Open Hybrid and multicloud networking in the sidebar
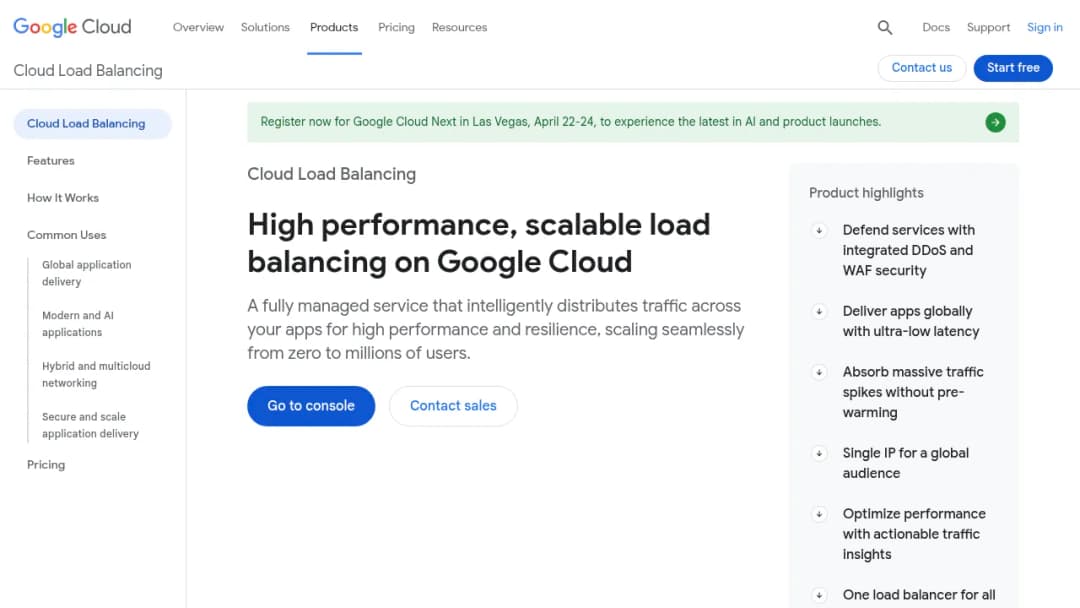The height and width of the screenshot is (608, 1080). (96, 375)
